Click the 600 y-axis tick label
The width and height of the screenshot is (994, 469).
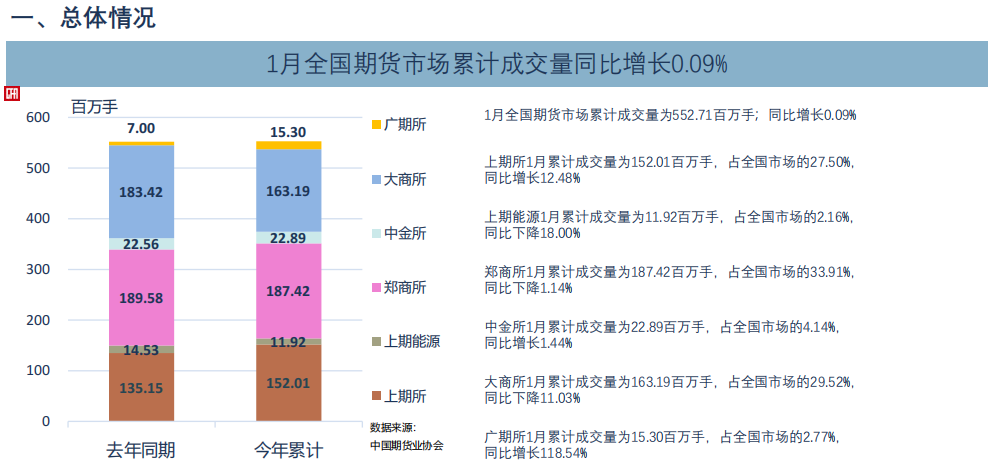pos(38,117)
